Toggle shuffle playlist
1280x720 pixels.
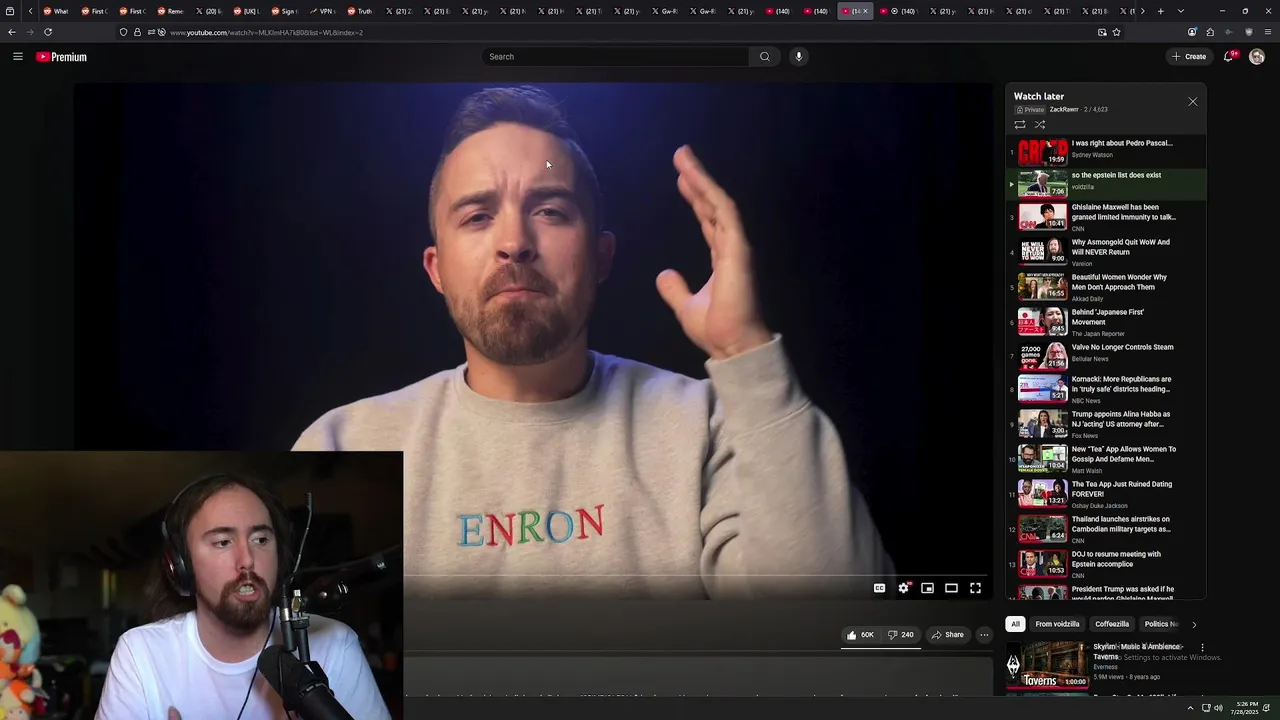pyautogui.click(x=1040, y=125)
